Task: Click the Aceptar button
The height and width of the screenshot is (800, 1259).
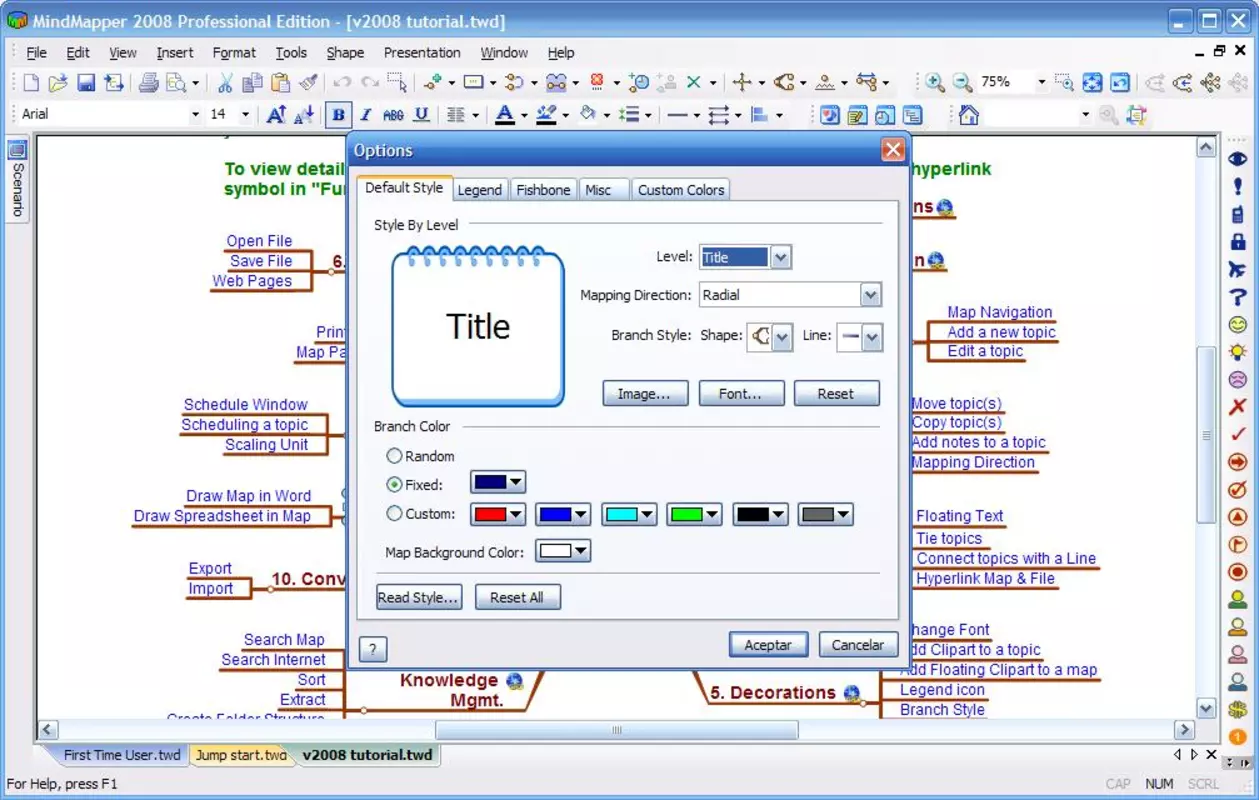Action: (x=768, y=645)
